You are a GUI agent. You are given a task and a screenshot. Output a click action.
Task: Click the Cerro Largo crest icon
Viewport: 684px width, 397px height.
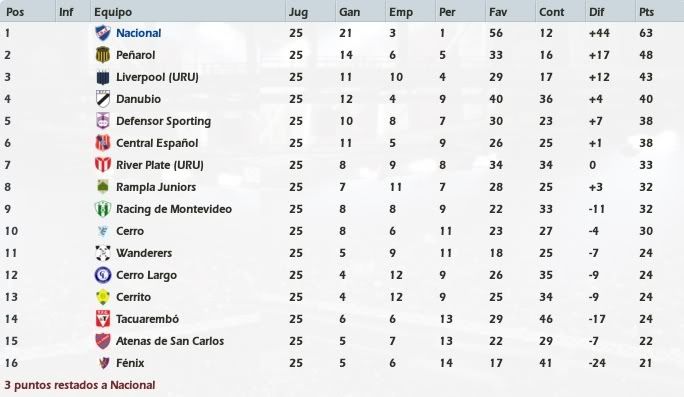click(x=103, y=275)
